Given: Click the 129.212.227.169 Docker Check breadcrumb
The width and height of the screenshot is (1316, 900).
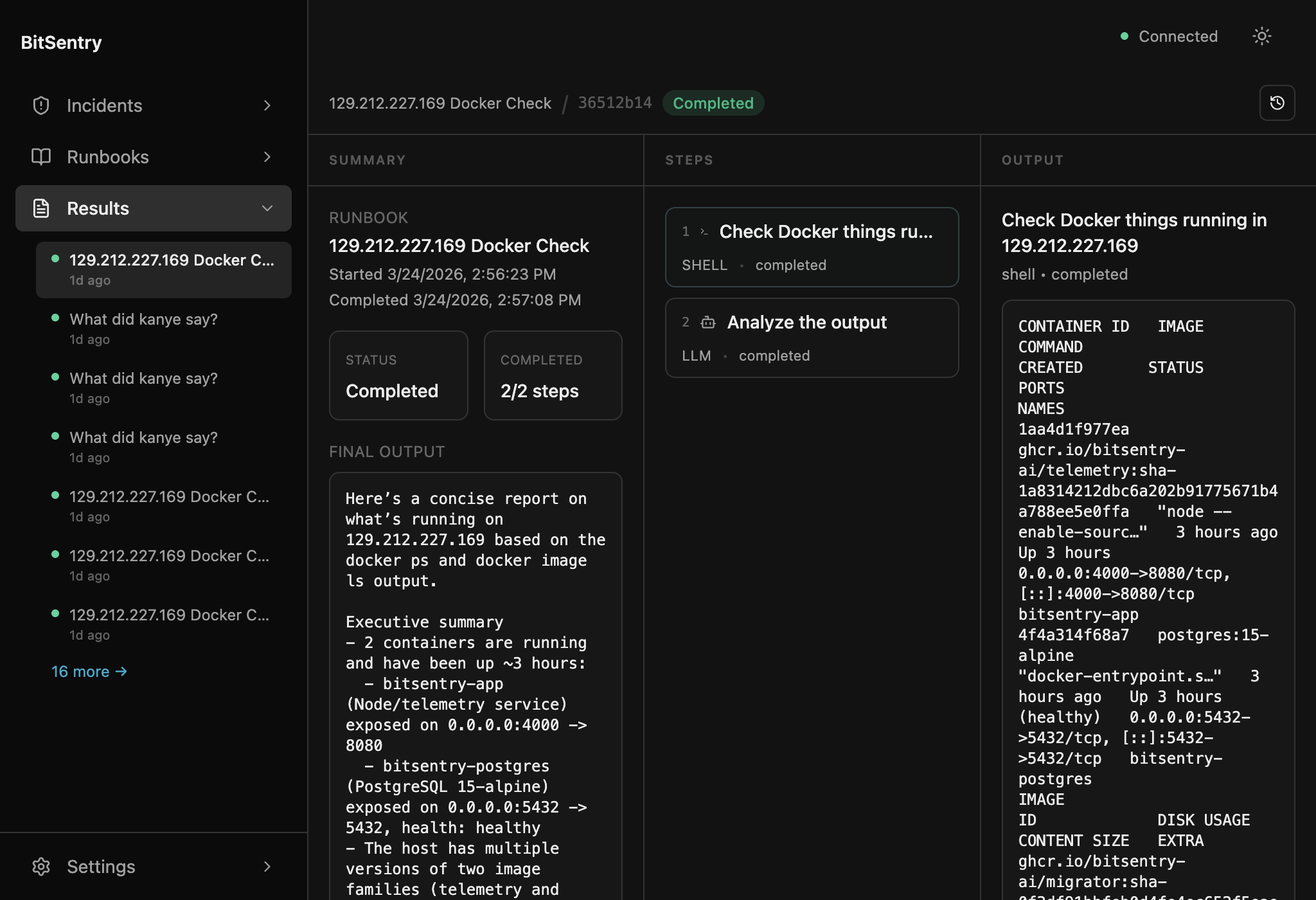Looking at the screenshot, I should [x=440, y=104].
